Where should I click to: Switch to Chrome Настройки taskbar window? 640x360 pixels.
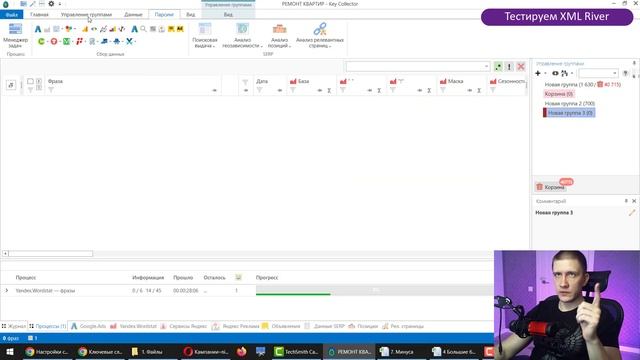pyautogui.click(x=47, y=352)
